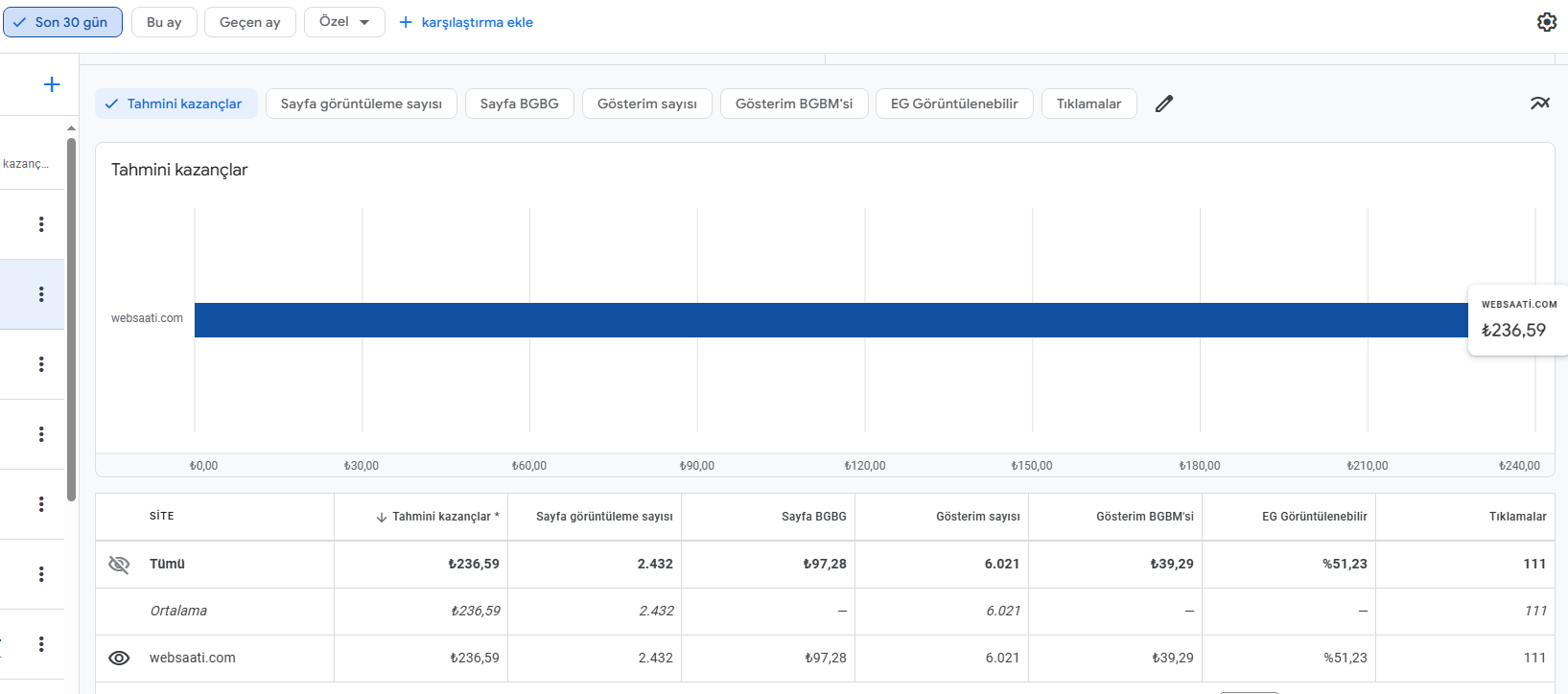
Task: Open the top sidebar three-dot menu below kazanç
Action: [41, 224]
